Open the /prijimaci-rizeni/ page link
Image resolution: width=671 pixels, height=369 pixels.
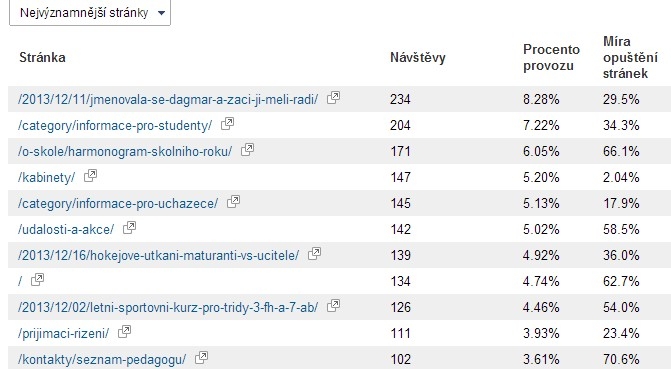[x=63, y=333]
